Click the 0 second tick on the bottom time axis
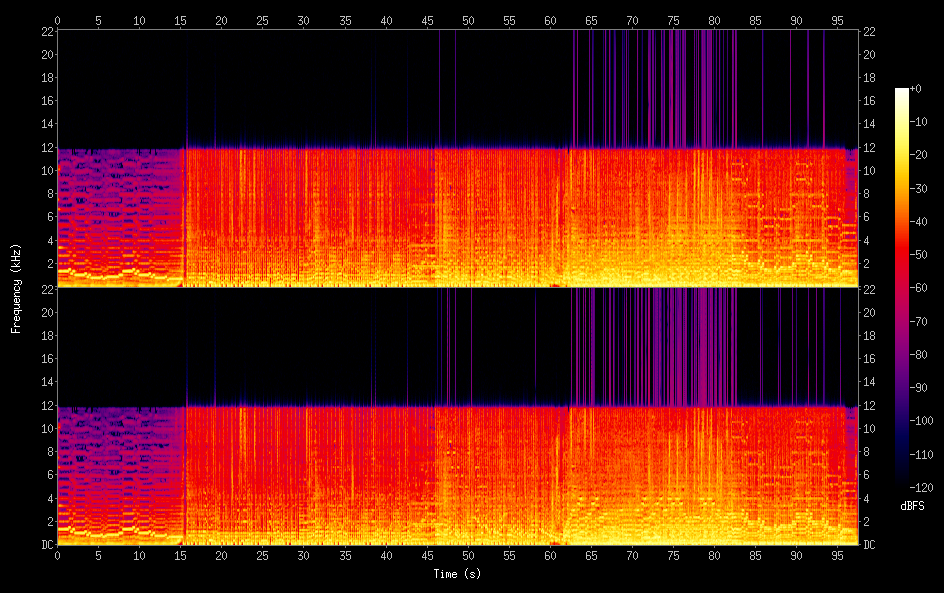Screen dimensions: 944x593 [58, 555]
